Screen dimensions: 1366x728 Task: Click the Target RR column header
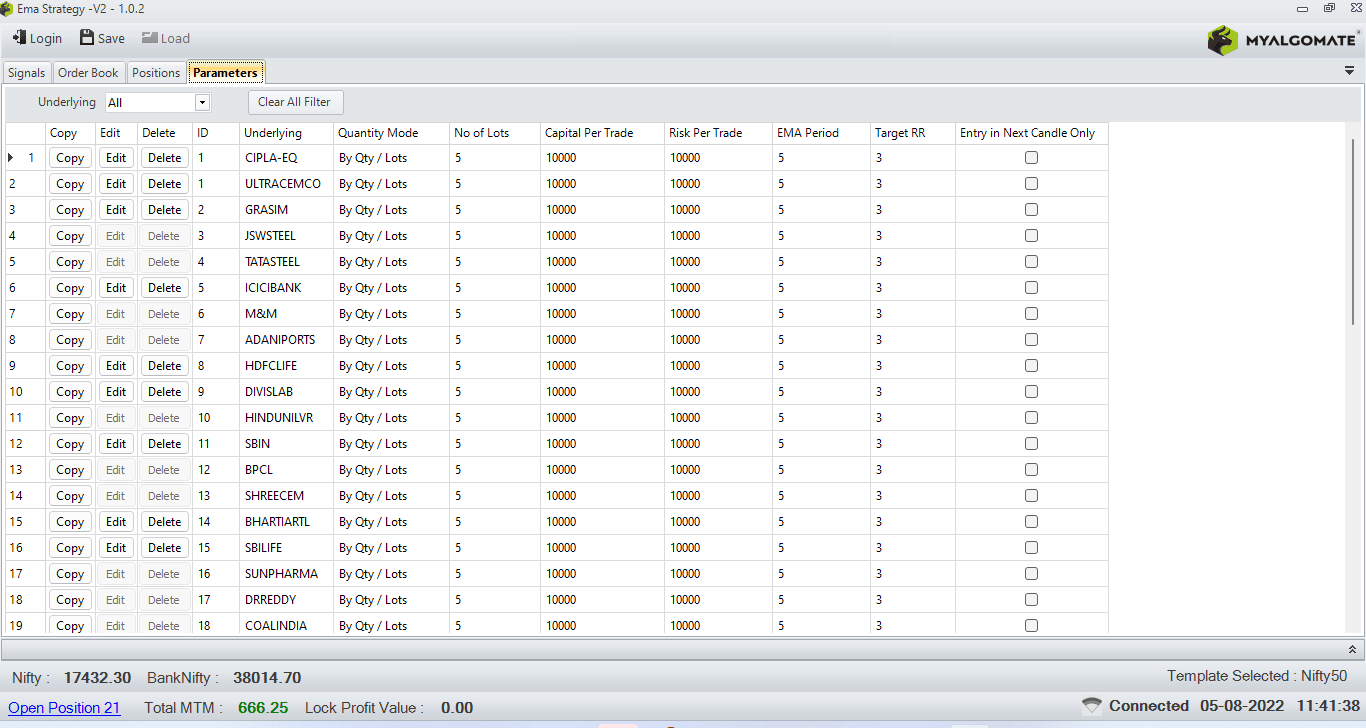point(912,133)
